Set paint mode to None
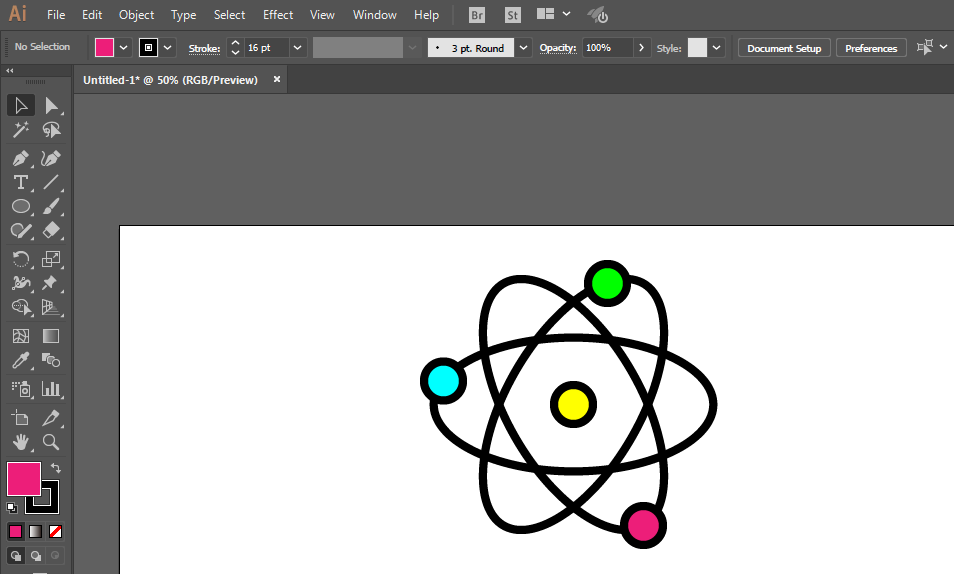This screenshot has height=574, width=954. pyautogui.click(x=55, y=531)
